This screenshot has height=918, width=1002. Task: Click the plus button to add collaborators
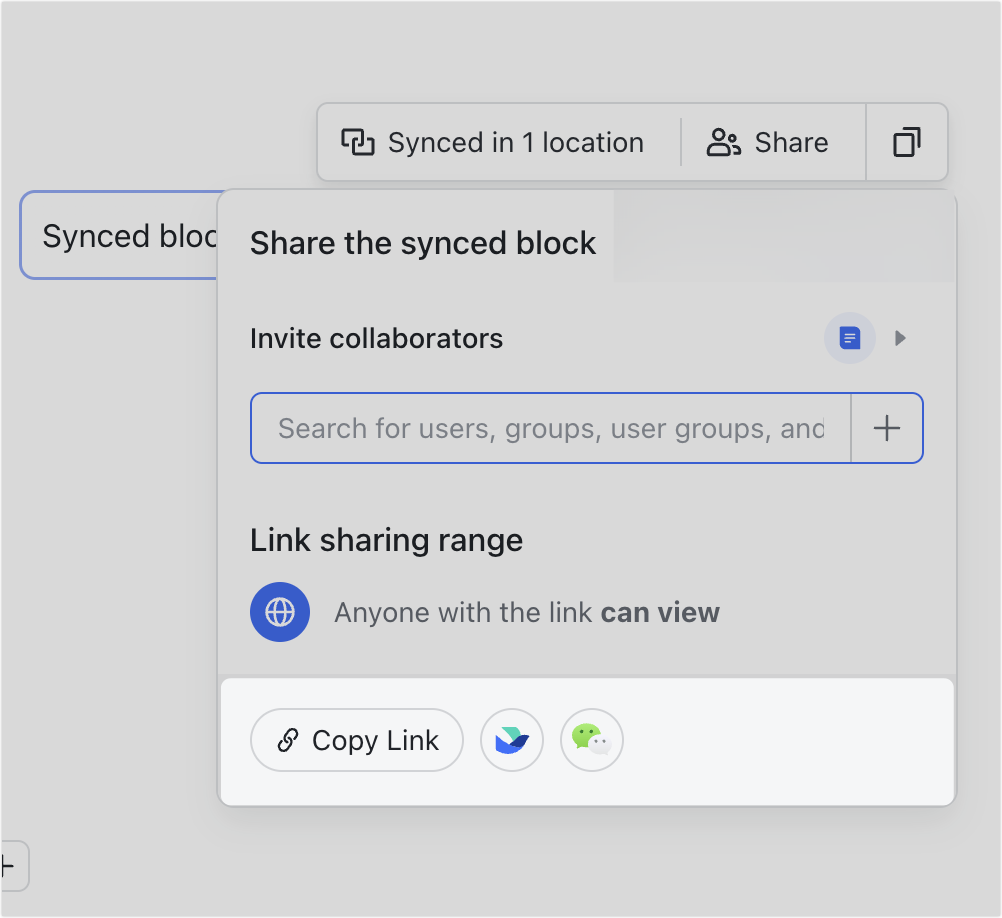pos(886,428)
